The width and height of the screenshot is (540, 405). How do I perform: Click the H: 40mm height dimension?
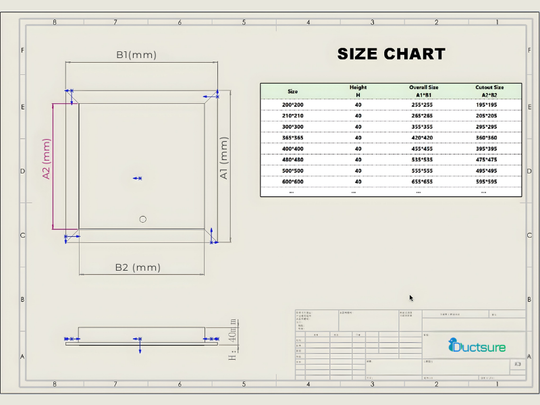tap(233, 340)
